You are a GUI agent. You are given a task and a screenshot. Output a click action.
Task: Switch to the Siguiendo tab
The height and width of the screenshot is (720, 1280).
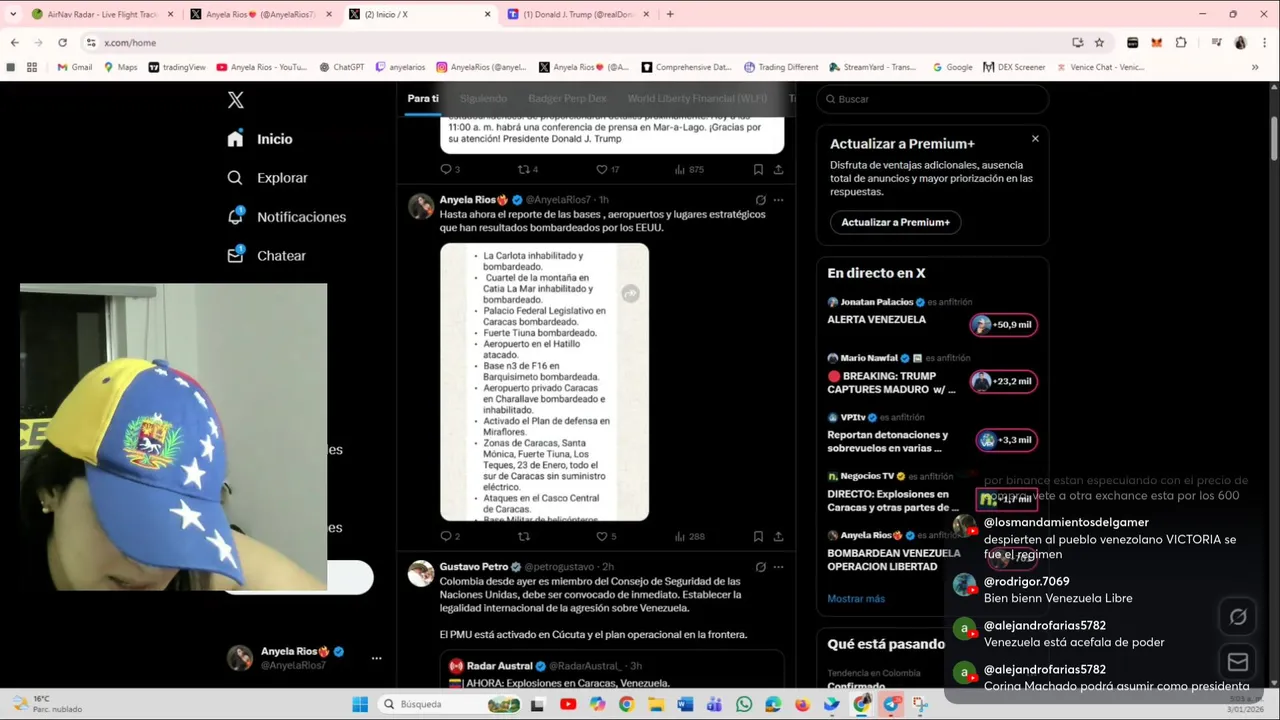483,98
